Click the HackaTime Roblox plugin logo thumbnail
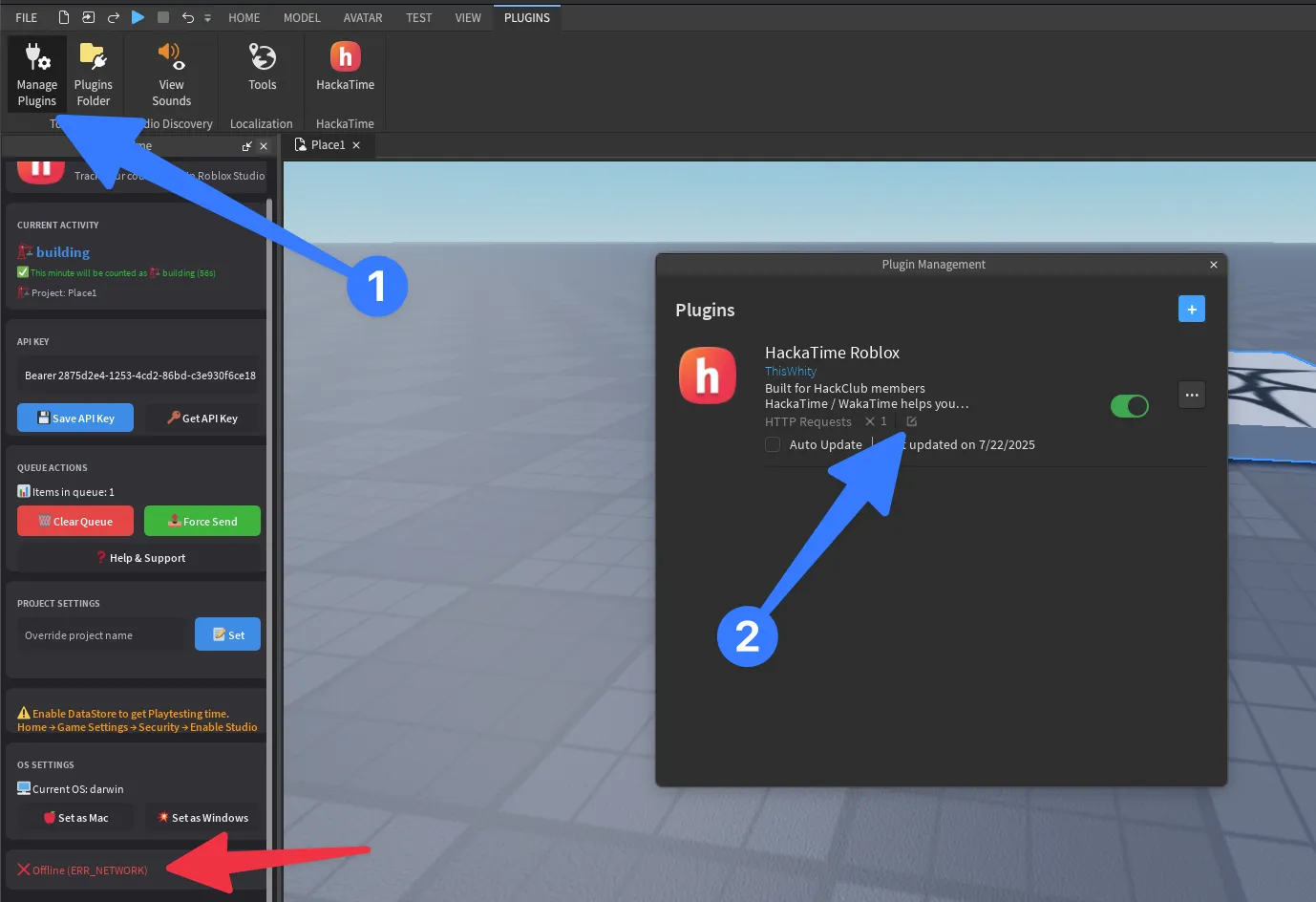The height and width of the screenshot is (902, 1316). coord(708,375)
